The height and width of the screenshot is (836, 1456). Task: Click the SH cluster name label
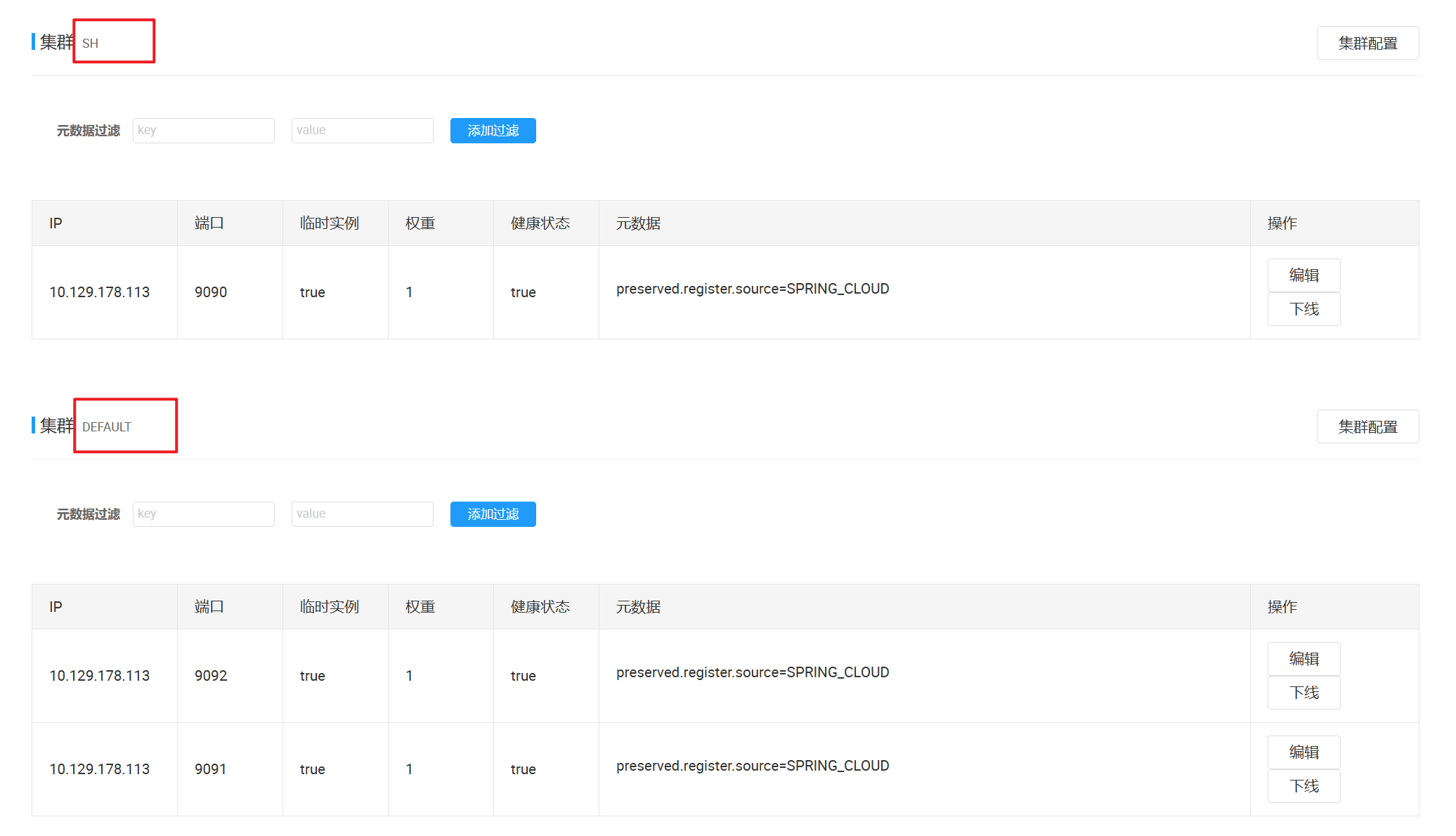click(91, 44)
